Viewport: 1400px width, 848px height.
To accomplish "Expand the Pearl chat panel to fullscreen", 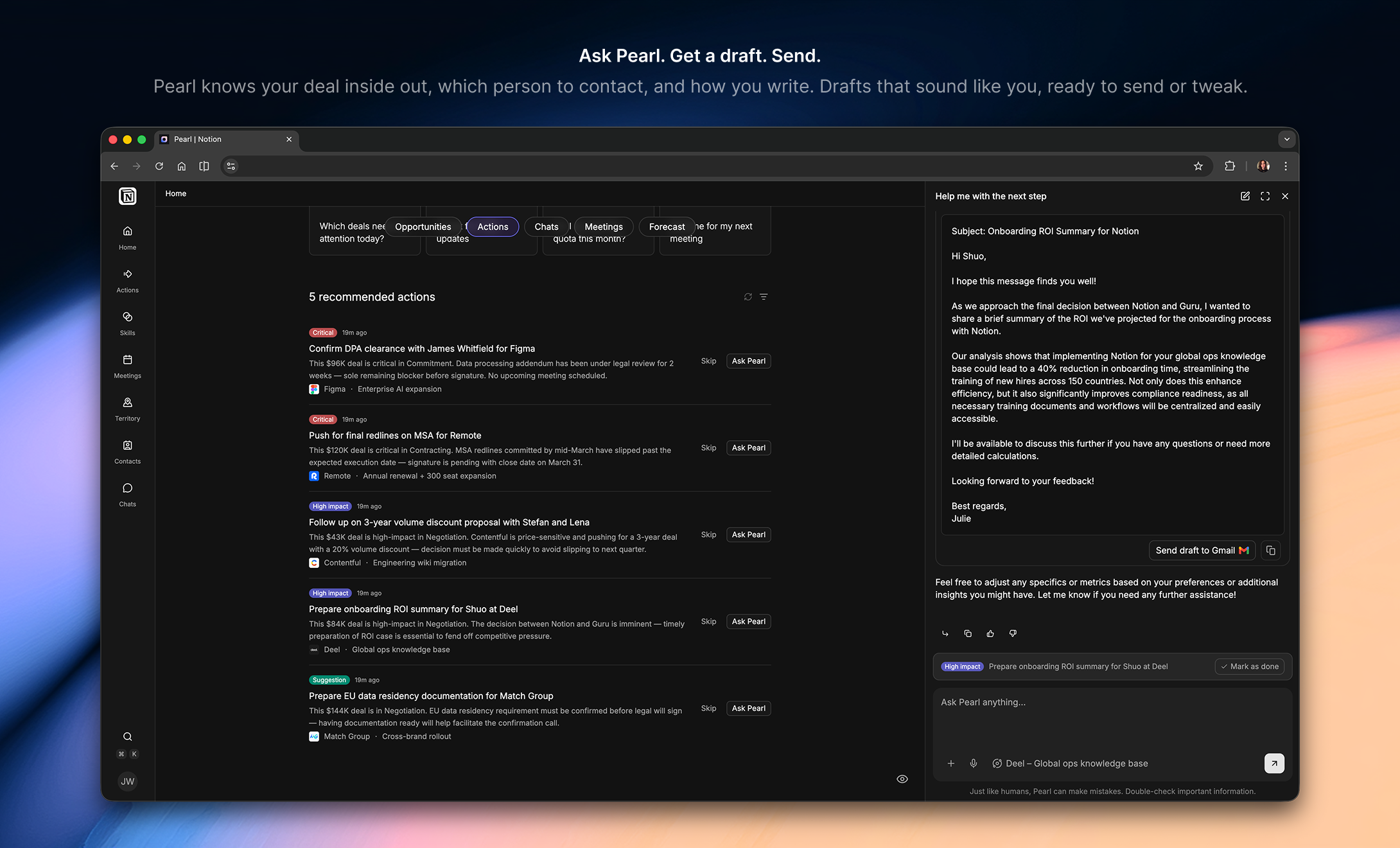I will pyautogui.click(x=1265, y=196).
